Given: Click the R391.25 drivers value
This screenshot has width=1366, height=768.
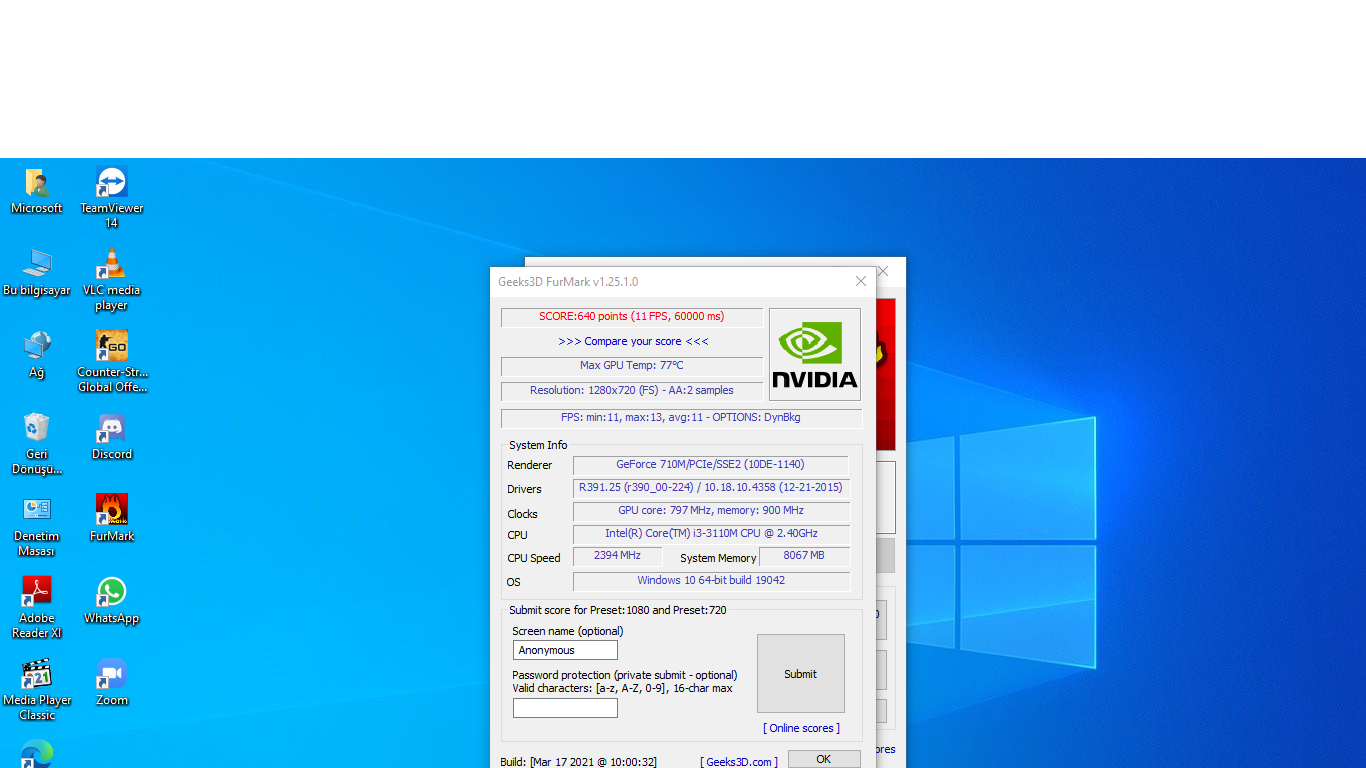Looking at the screenshot, I should pyautogui.click(x=711, y=488).
